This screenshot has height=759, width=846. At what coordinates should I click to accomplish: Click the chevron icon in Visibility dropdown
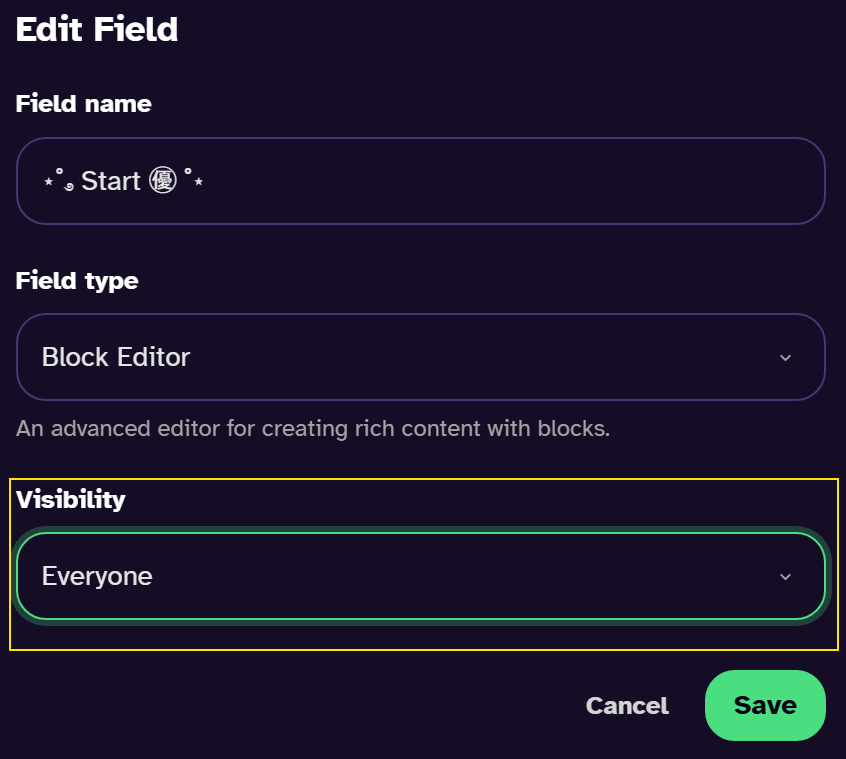[x=785, y=577]
